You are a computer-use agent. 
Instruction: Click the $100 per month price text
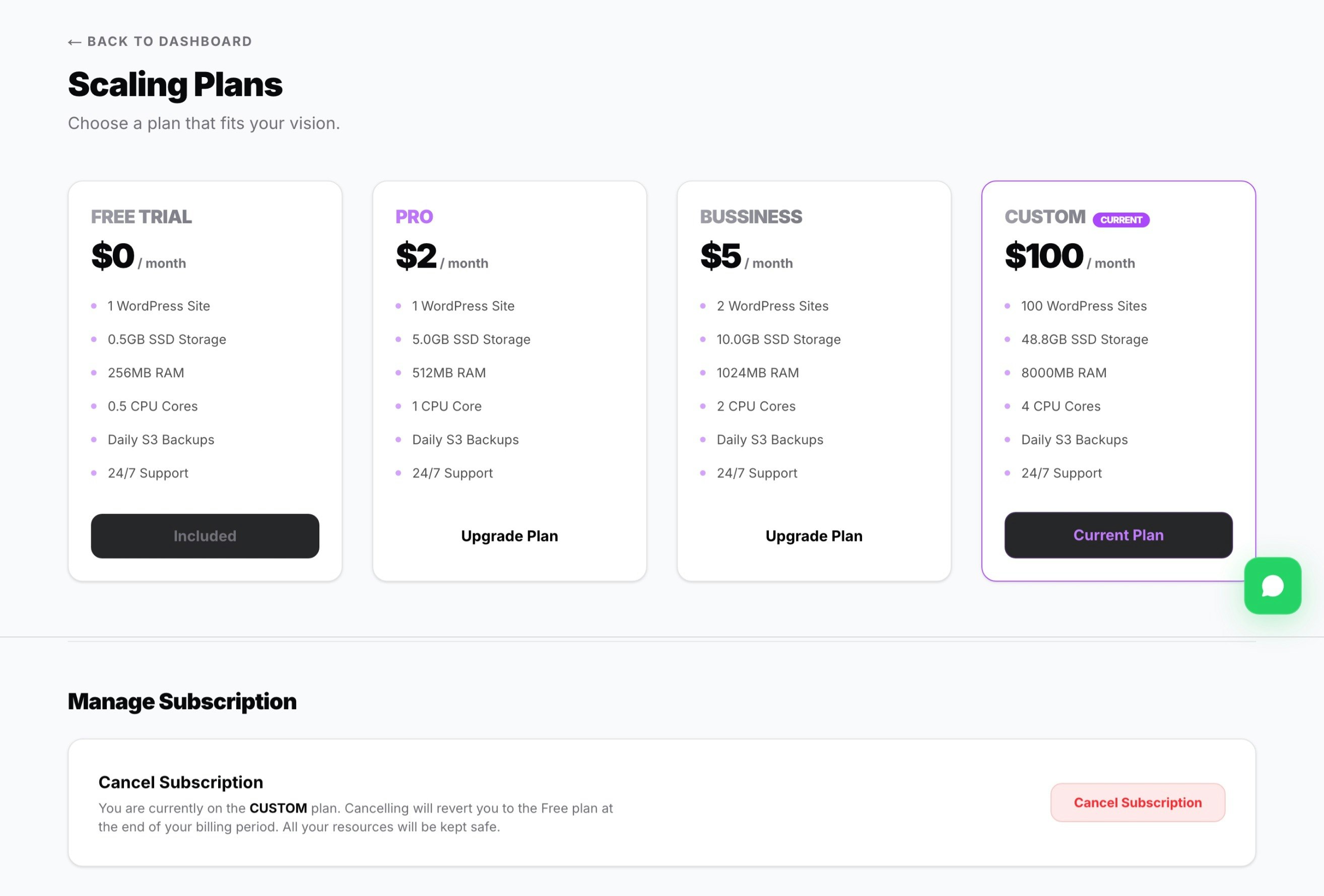click(1069, 256)
